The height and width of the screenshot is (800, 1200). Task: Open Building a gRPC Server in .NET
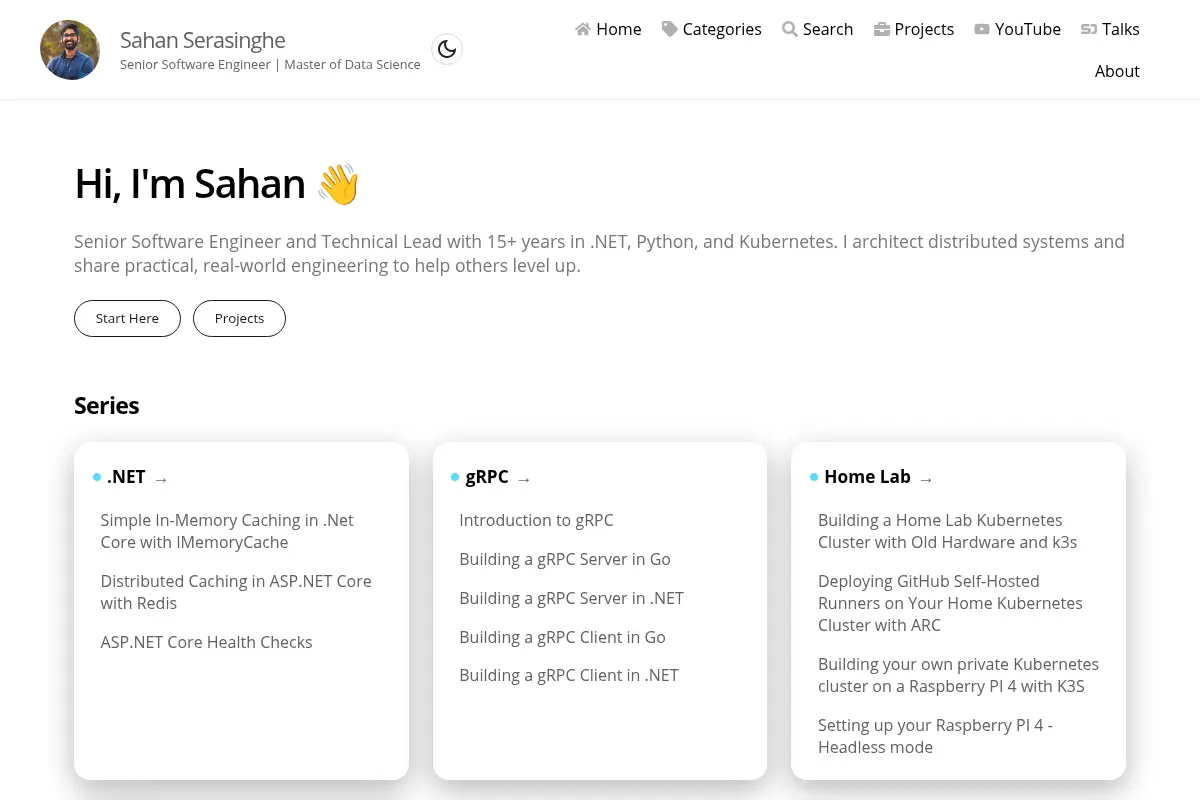(x=571, y=598)
